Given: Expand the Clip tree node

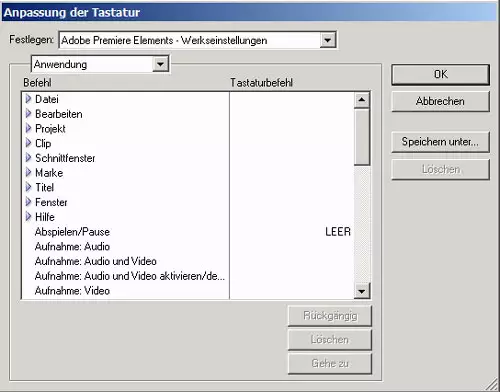Looking at the screenshot, I should (28, 143).
